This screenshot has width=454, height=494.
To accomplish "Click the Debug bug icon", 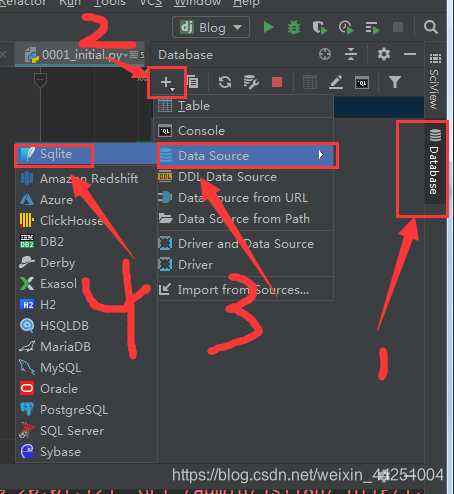I will click(294, 27).
